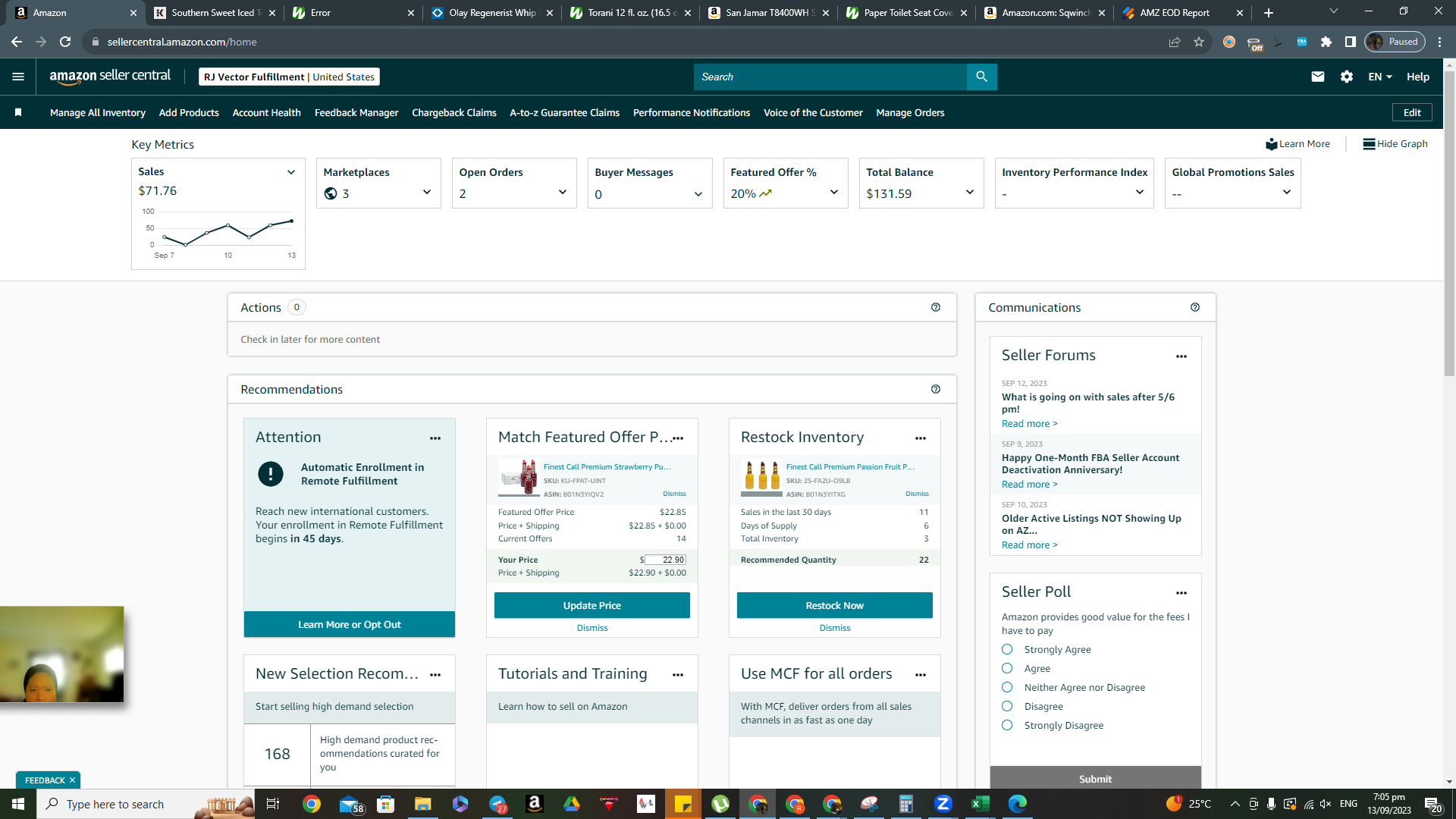Open the messages envelope icon

pyautogui.click(x=1318, y=77)
